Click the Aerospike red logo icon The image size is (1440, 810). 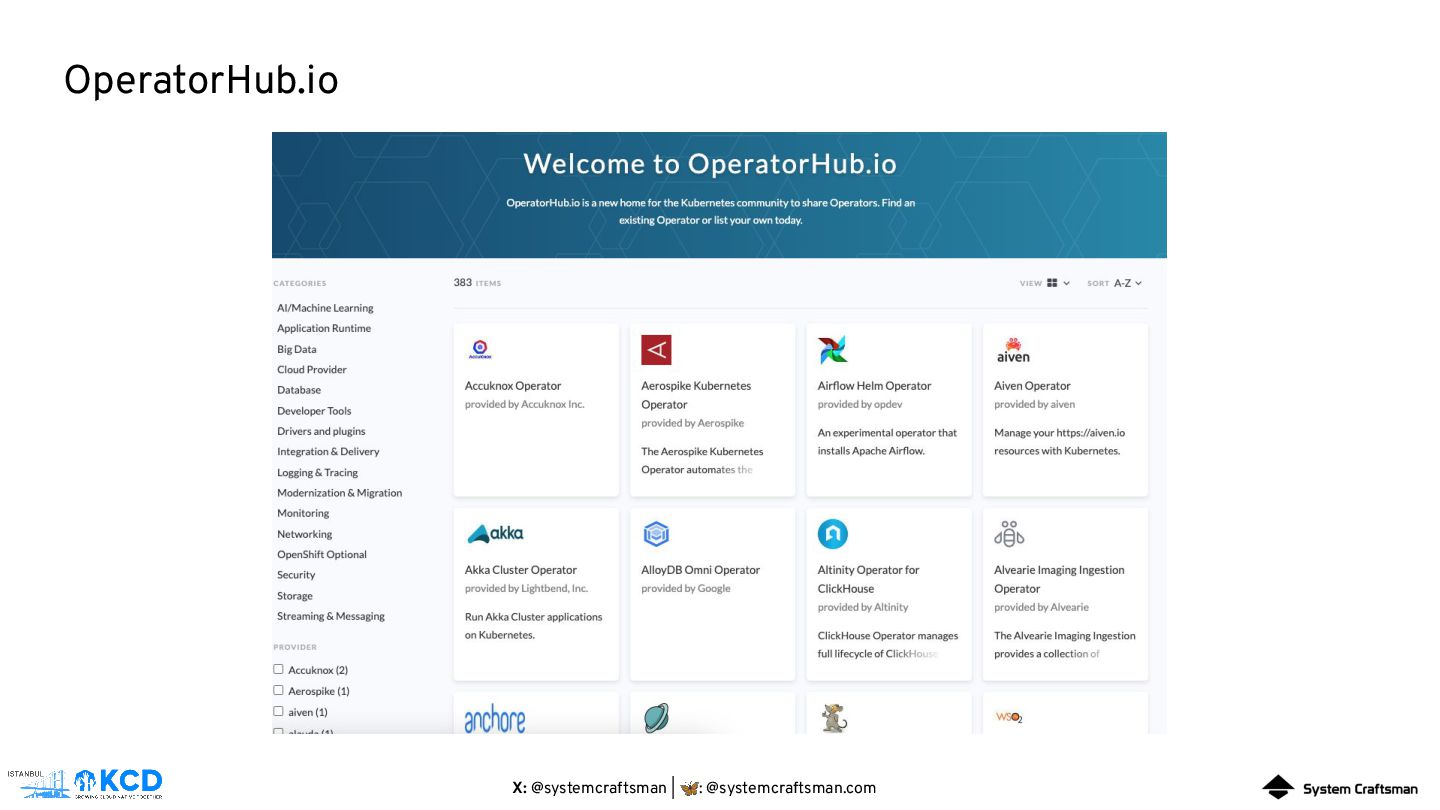pos(656,350)
